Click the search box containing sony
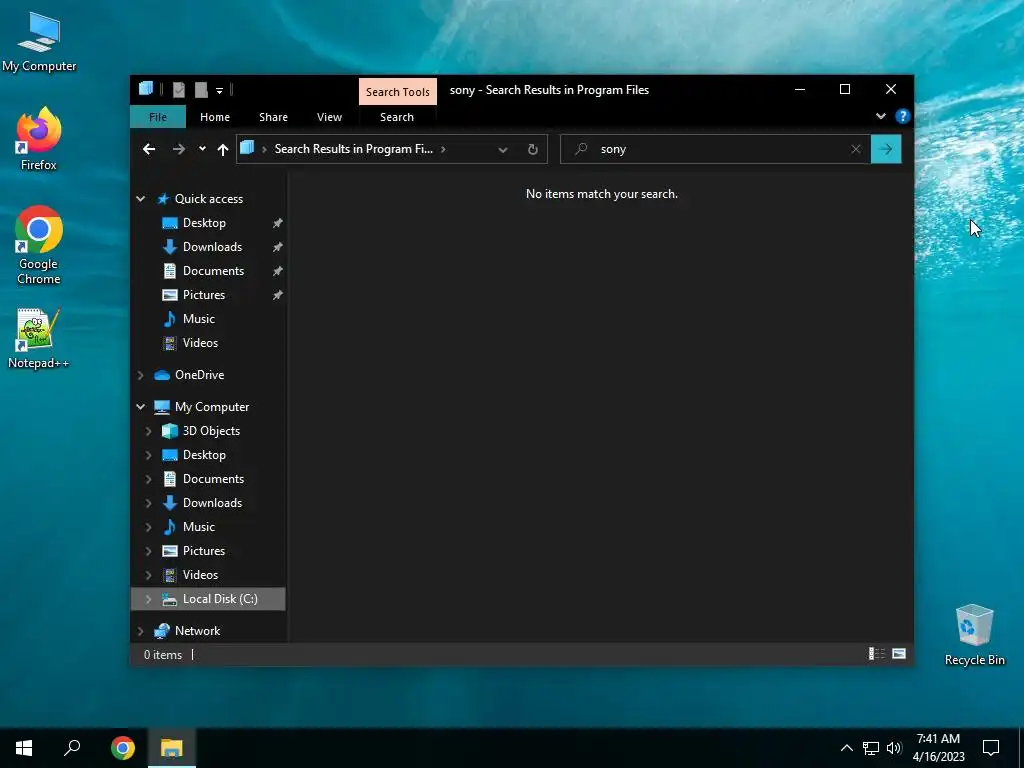Screen dimensions: 1024x768 (715, 149)
